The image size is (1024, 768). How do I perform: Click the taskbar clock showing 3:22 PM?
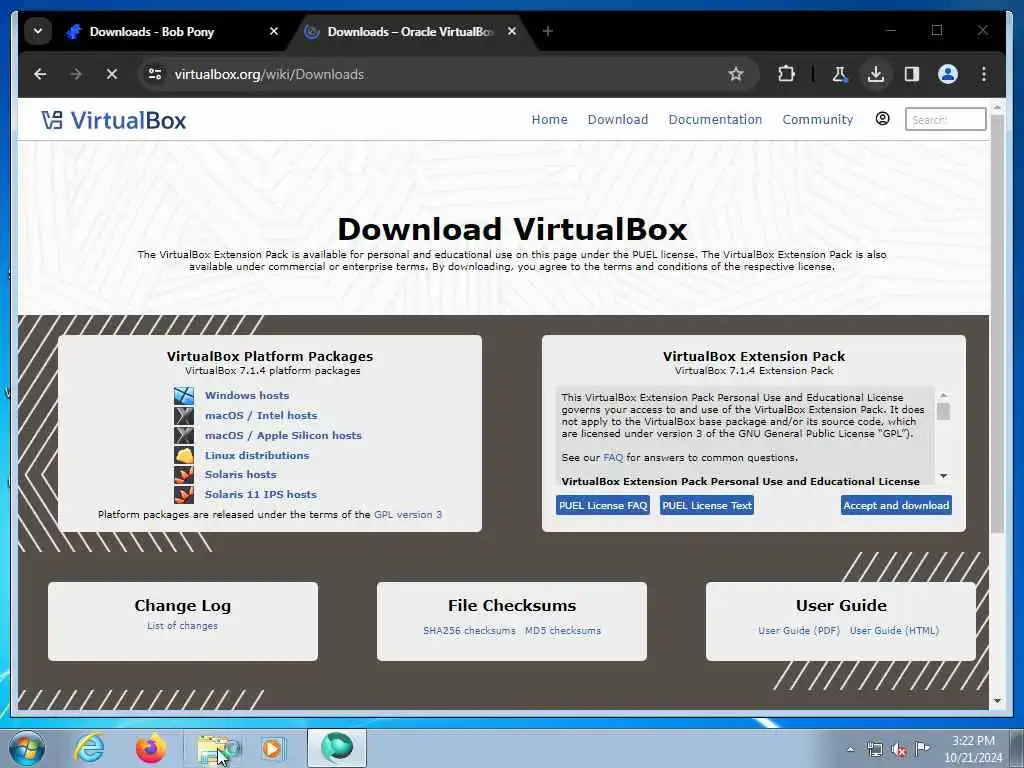point(973,749)
